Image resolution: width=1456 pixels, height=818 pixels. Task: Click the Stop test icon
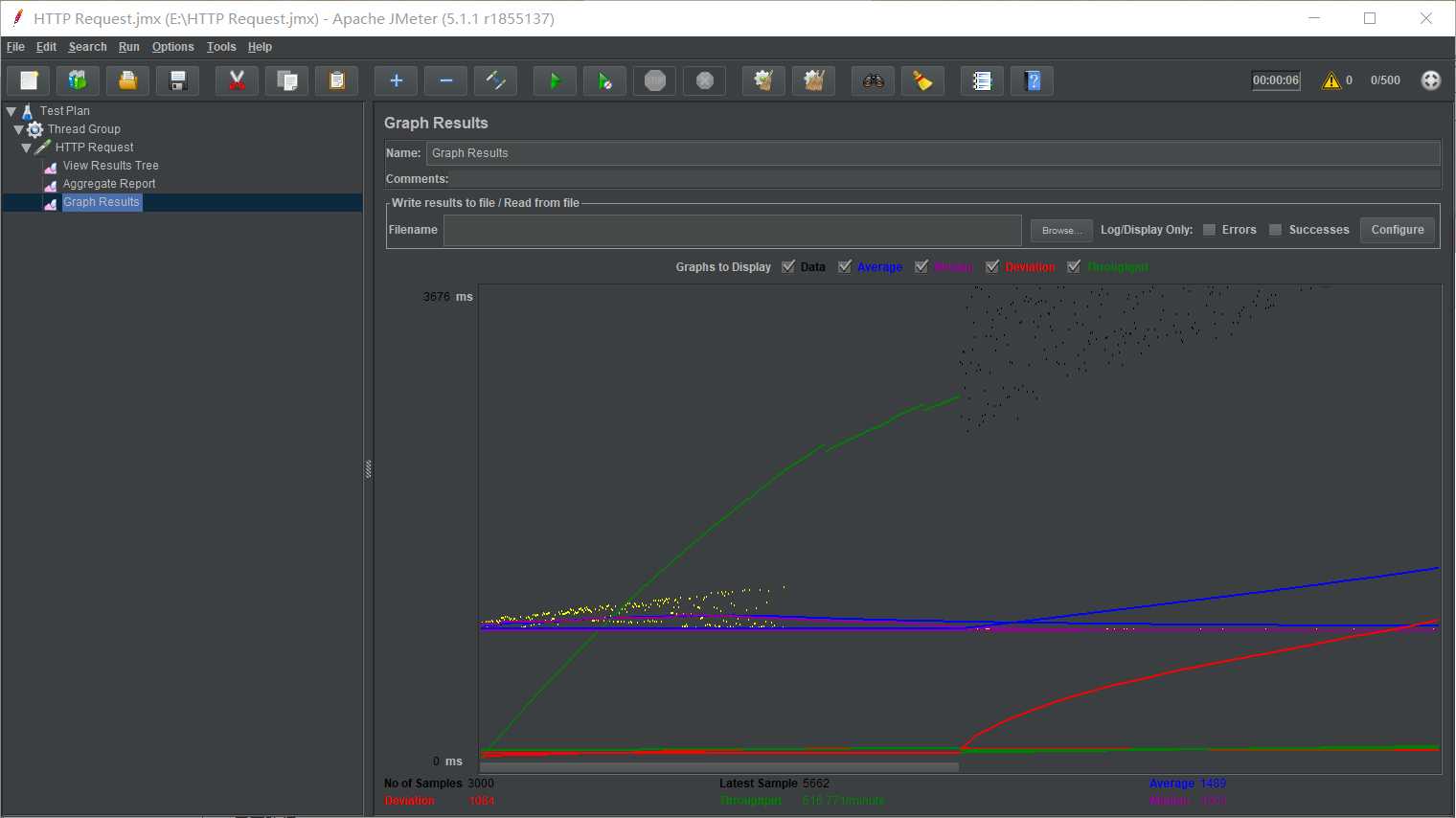(655, 80)
